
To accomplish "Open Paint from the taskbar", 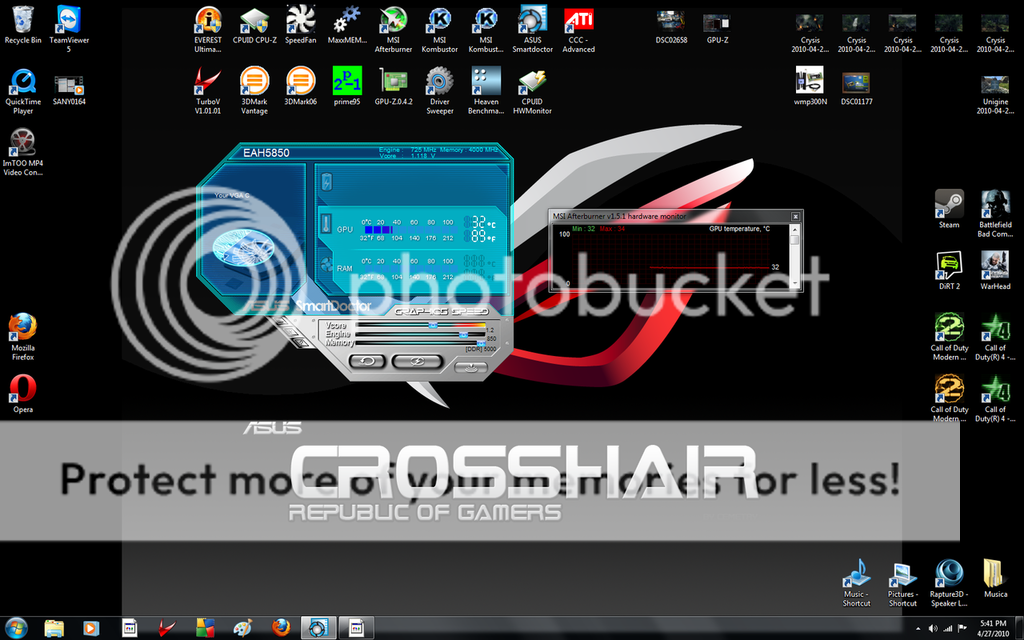I will [242, 628].
